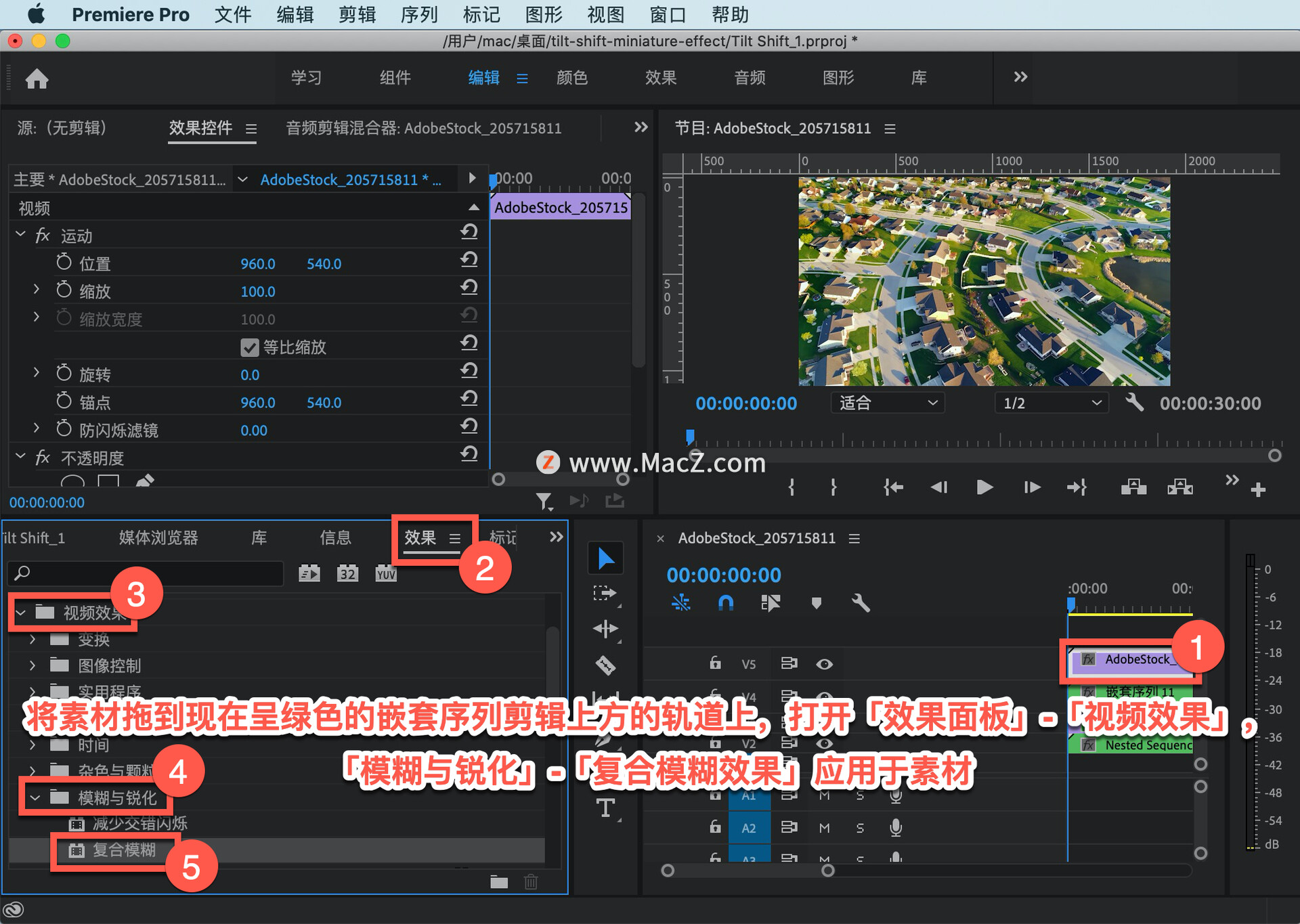Screen dimensions: 1300x924
Task: Toggle Uniform Scale checkbox
Action: coord(249,348)
